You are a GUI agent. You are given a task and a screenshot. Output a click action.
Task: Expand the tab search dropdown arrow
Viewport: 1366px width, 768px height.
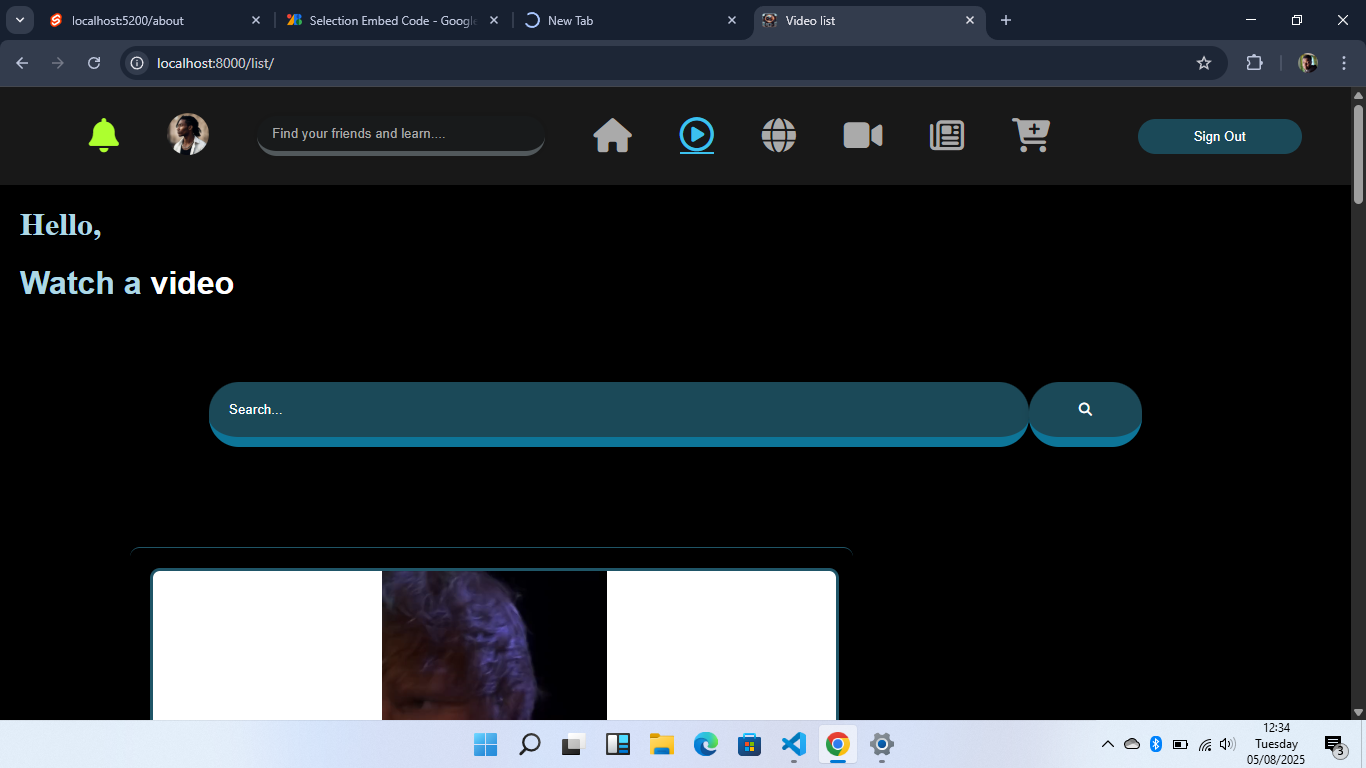[19, 20]
